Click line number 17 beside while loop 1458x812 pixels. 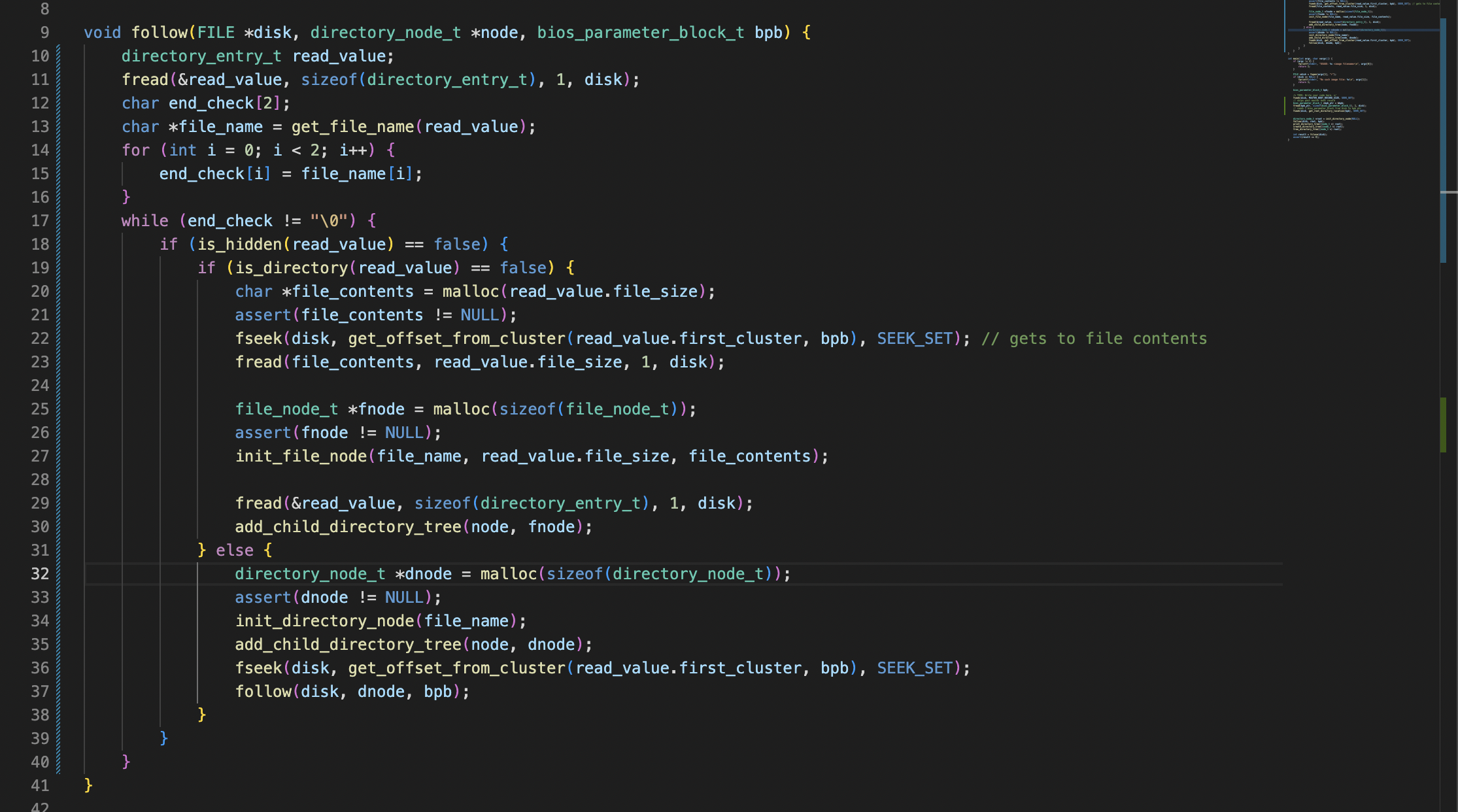point(40,221)
